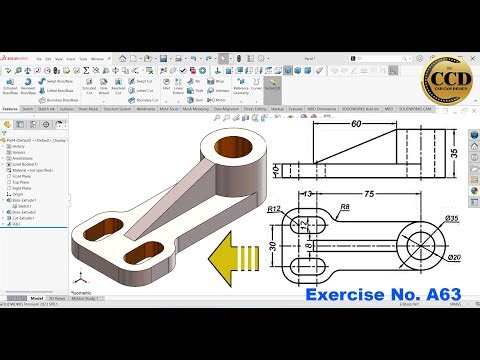
Task: Open the PropertyManager tab
Action: pyautogui.click(x=20, y=125)
